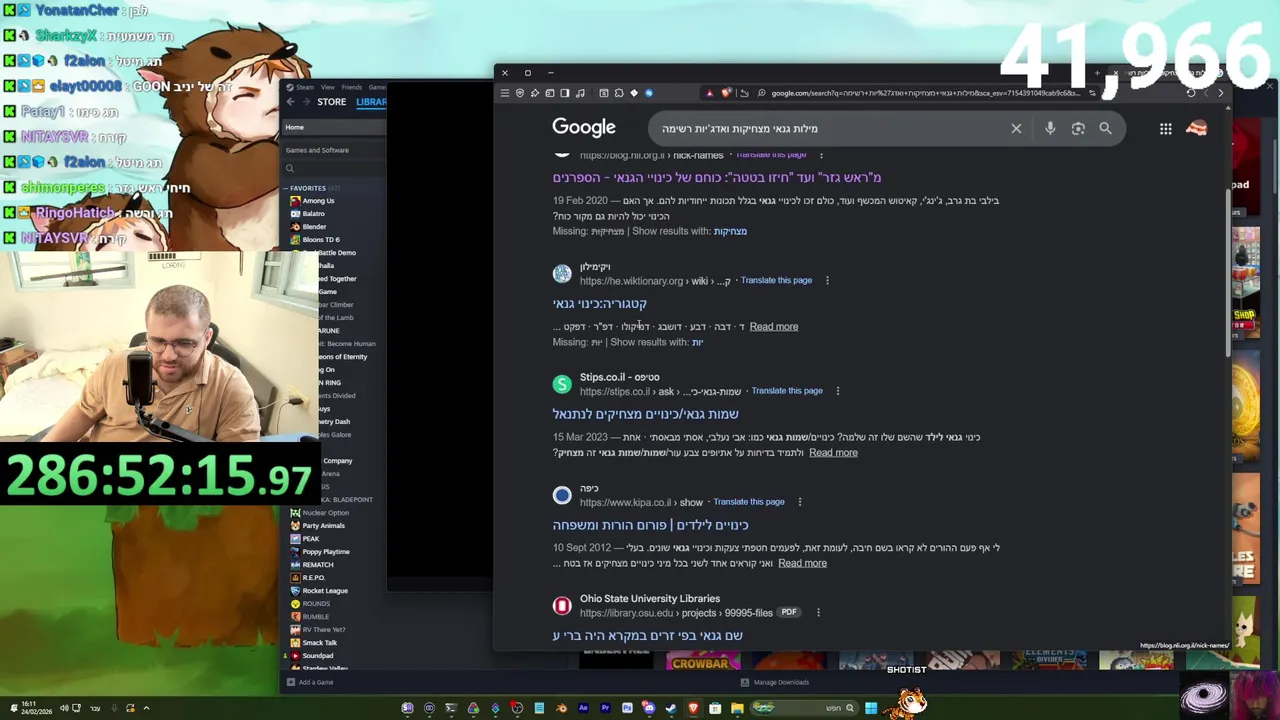Select Poppy Playtime in Steam library
Screen dimensions: 1280x720
[x=326, y=552]
